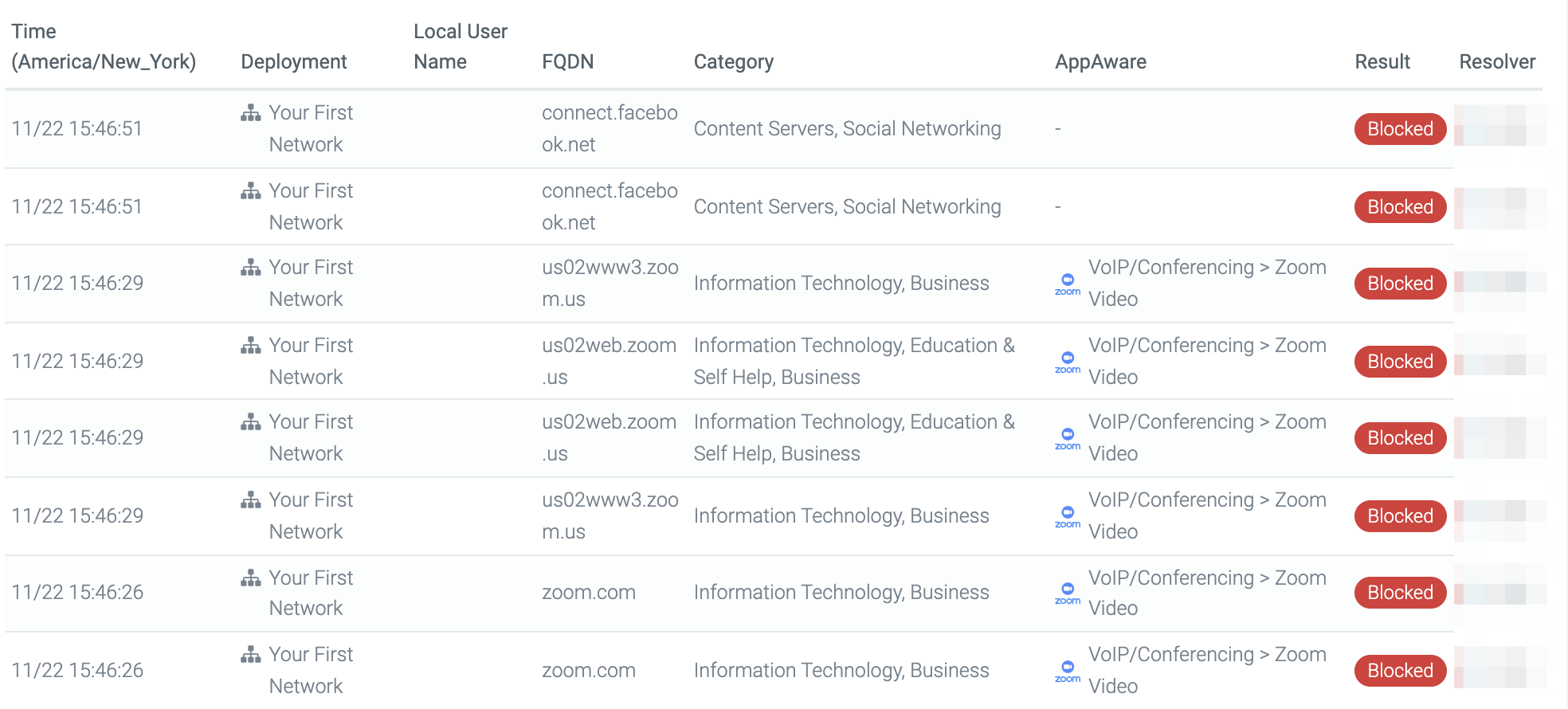Screen dimensions: 1568x709
Task: Click Zoom icon in last zoom.com row
Action: coord(1068,671)
